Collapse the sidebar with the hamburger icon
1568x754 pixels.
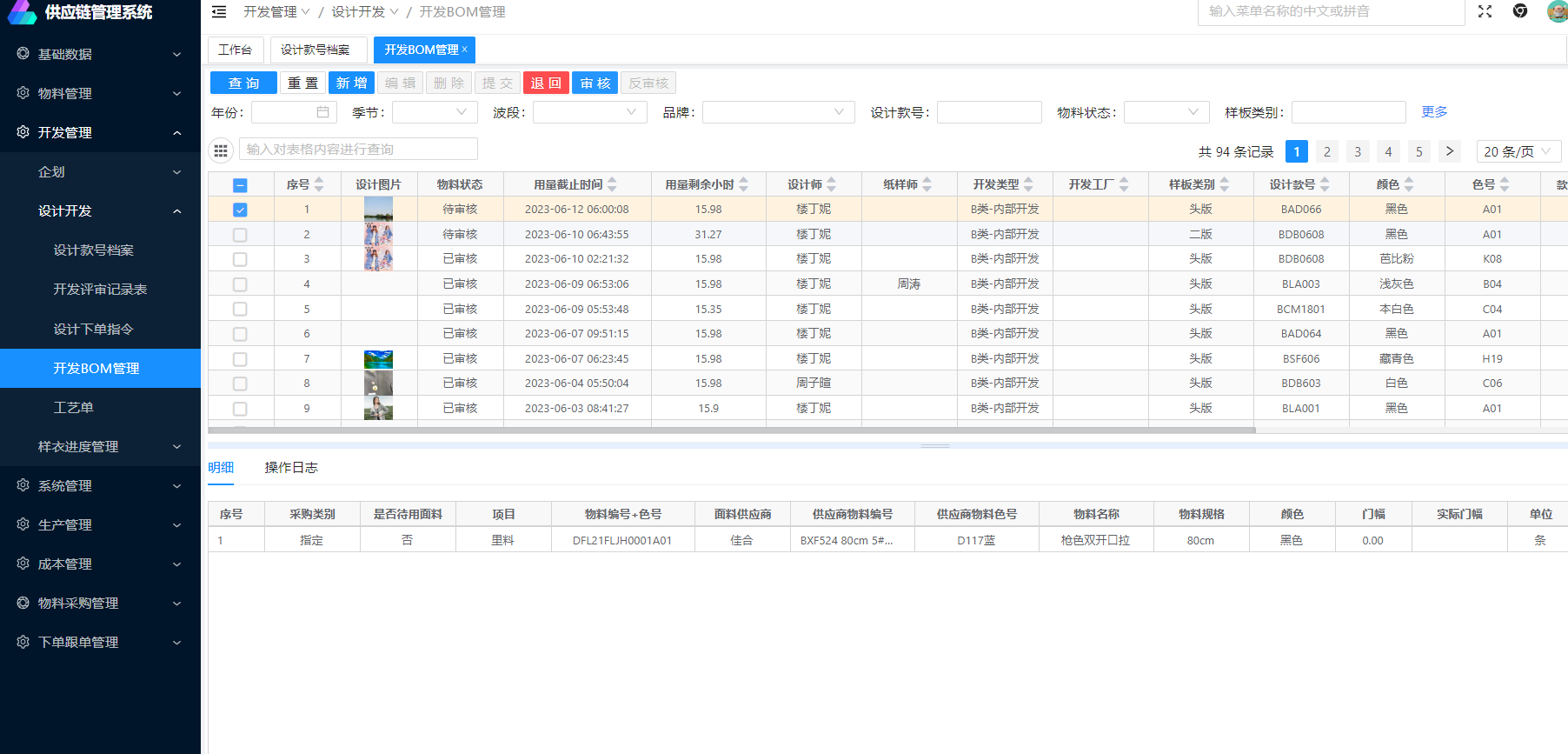219,12
